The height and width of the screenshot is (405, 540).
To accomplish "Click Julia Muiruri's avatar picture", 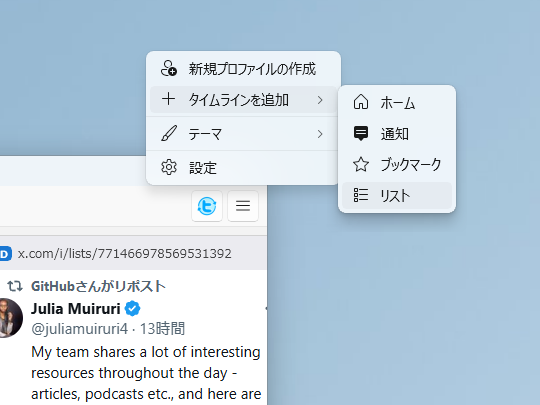I will point(10,318).
